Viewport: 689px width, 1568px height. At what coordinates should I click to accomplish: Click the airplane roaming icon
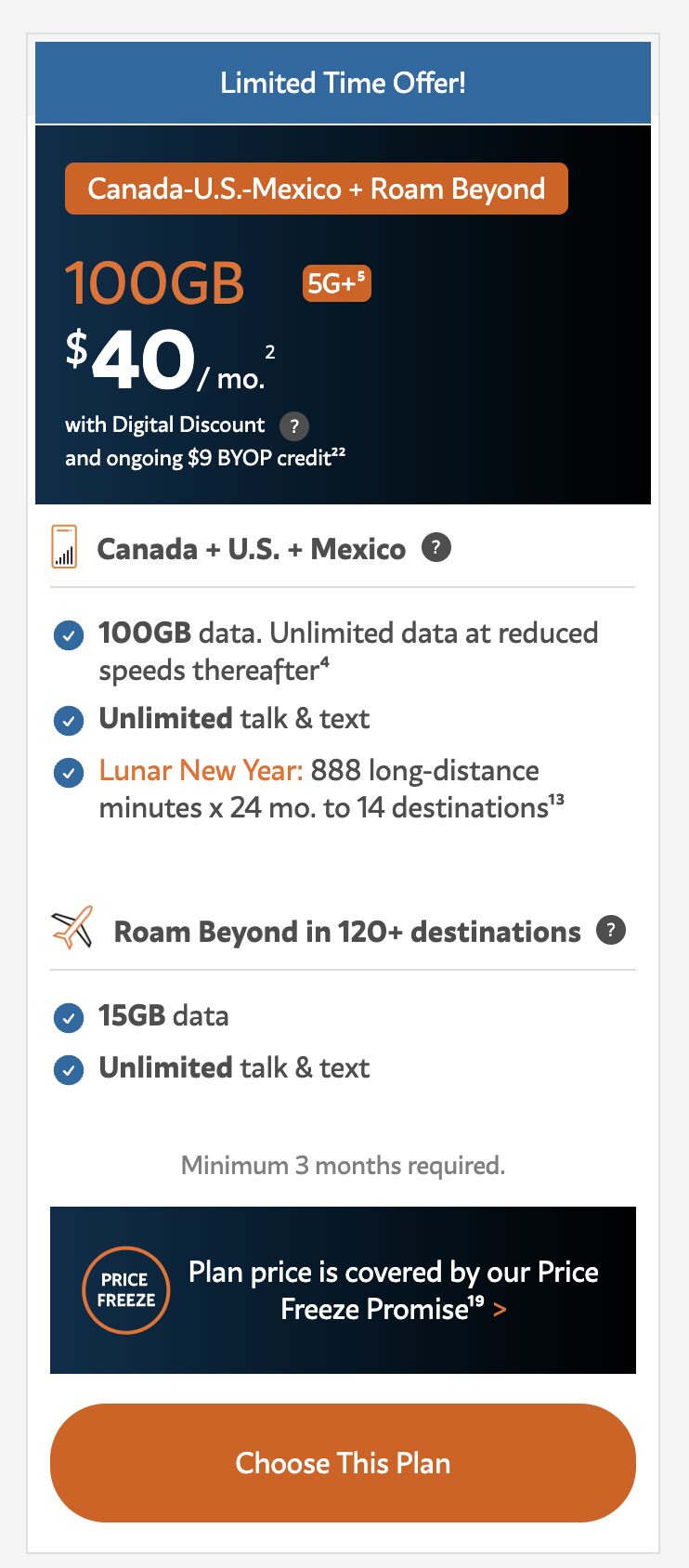(x=72, y=928)
